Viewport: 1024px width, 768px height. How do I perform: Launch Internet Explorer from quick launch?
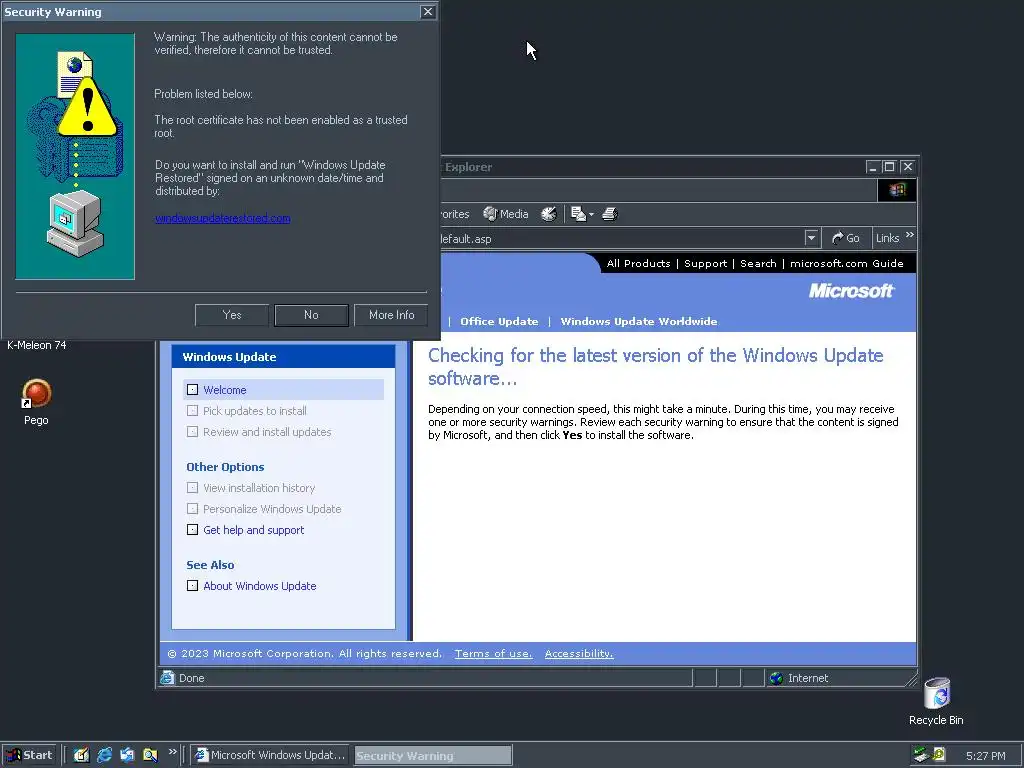(104, 755)
